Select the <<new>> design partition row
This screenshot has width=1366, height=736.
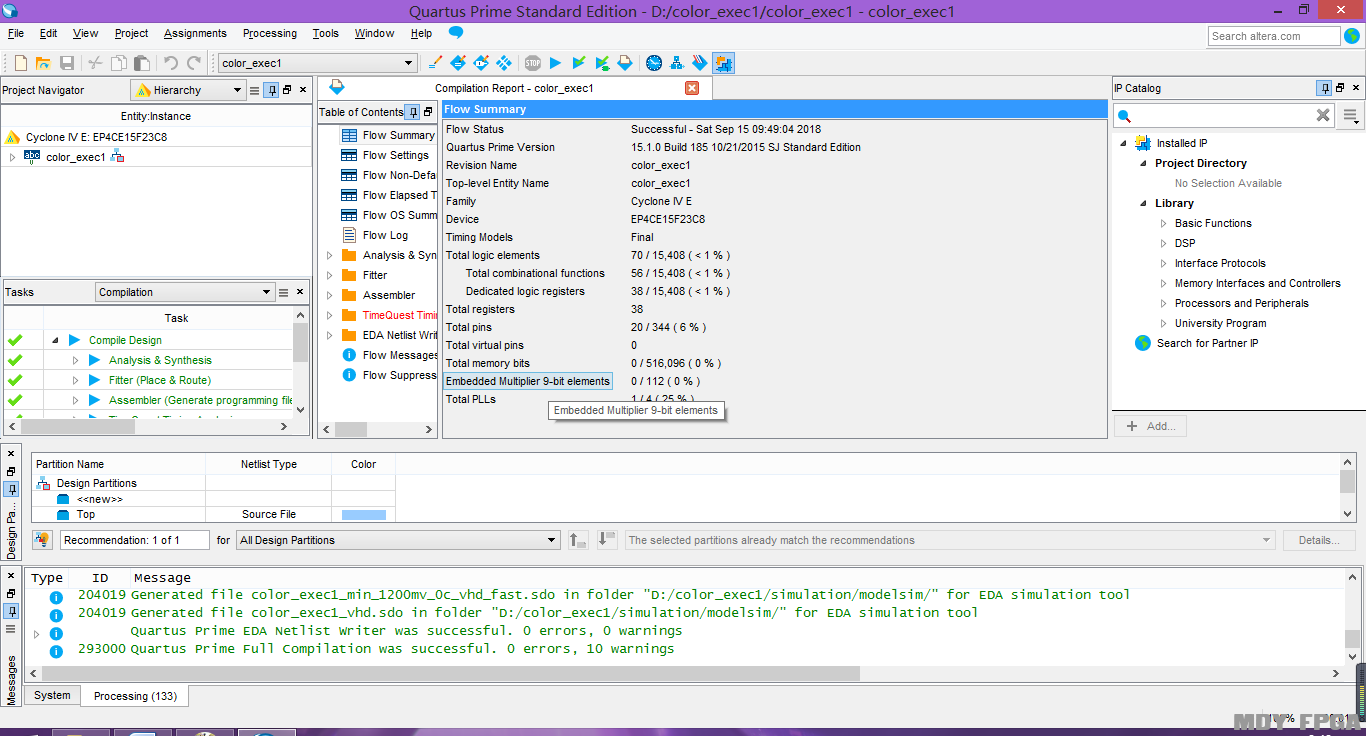tap(214, 499)
